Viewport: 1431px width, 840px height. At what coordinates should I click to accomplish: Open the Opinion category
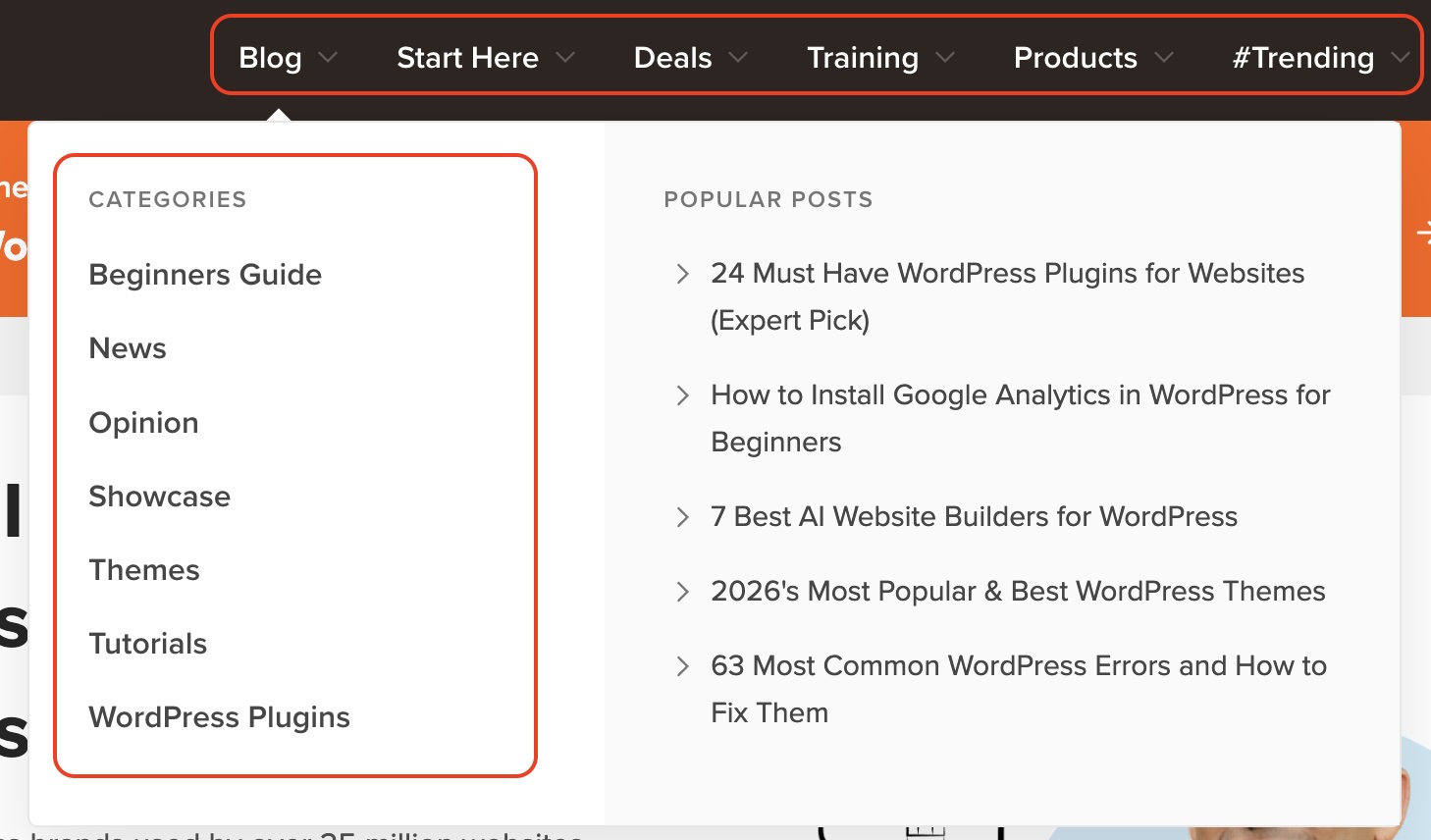(143, 423)
